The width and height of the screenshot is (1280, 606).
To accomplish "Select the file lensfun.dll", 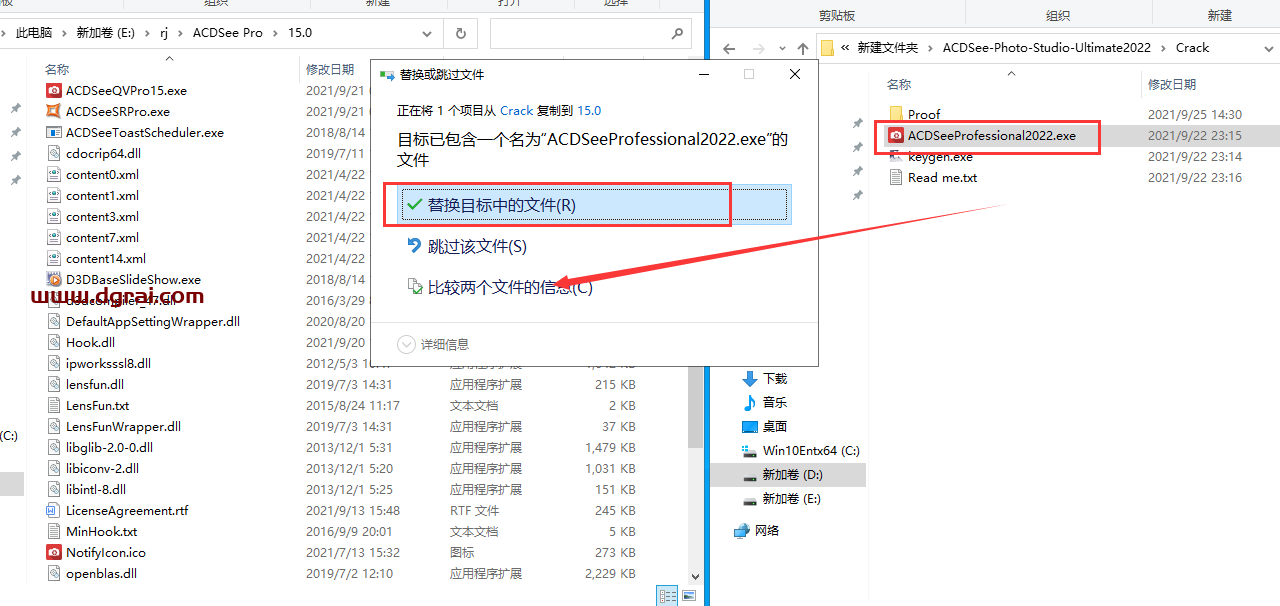I will (x=95, y=384).
